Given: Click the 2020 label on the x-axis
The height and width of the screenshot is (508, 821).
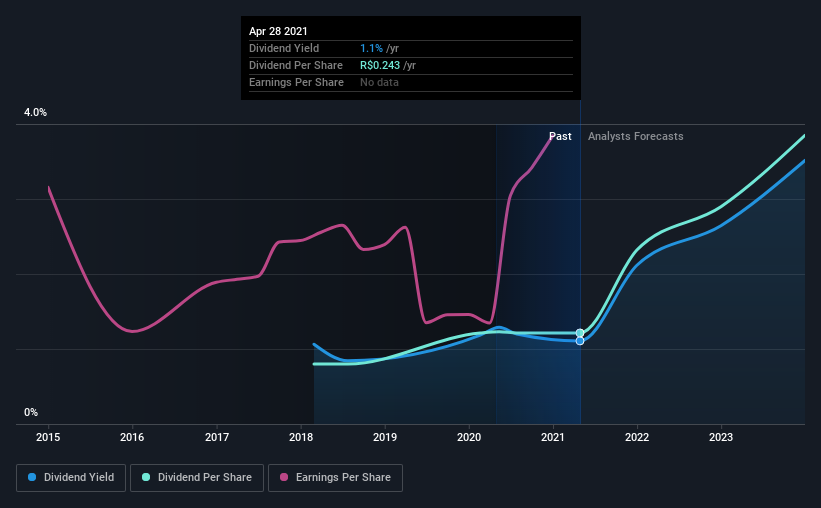Looking at the screenshot, I should coord(469,437).
